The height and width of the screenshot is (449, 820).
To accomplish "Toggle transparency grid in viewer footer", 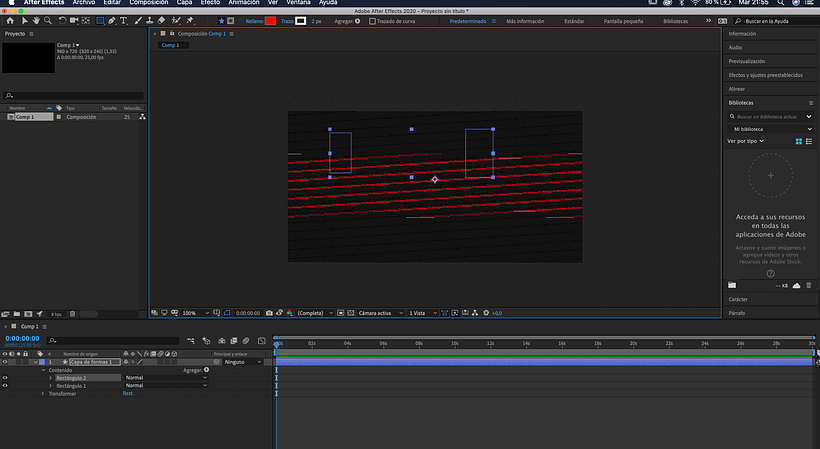I will pyautogui.click(x=351, y=313).
